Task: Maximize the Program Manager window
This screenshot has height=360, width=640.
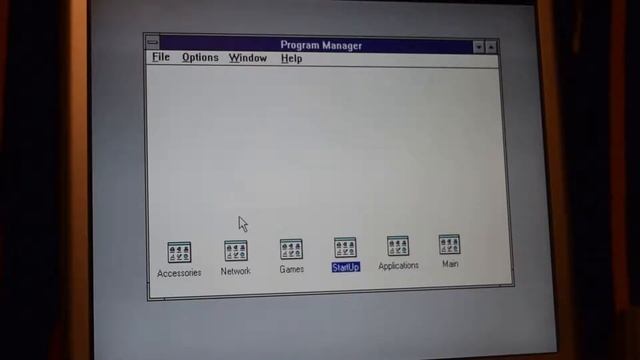Action: 491,47
